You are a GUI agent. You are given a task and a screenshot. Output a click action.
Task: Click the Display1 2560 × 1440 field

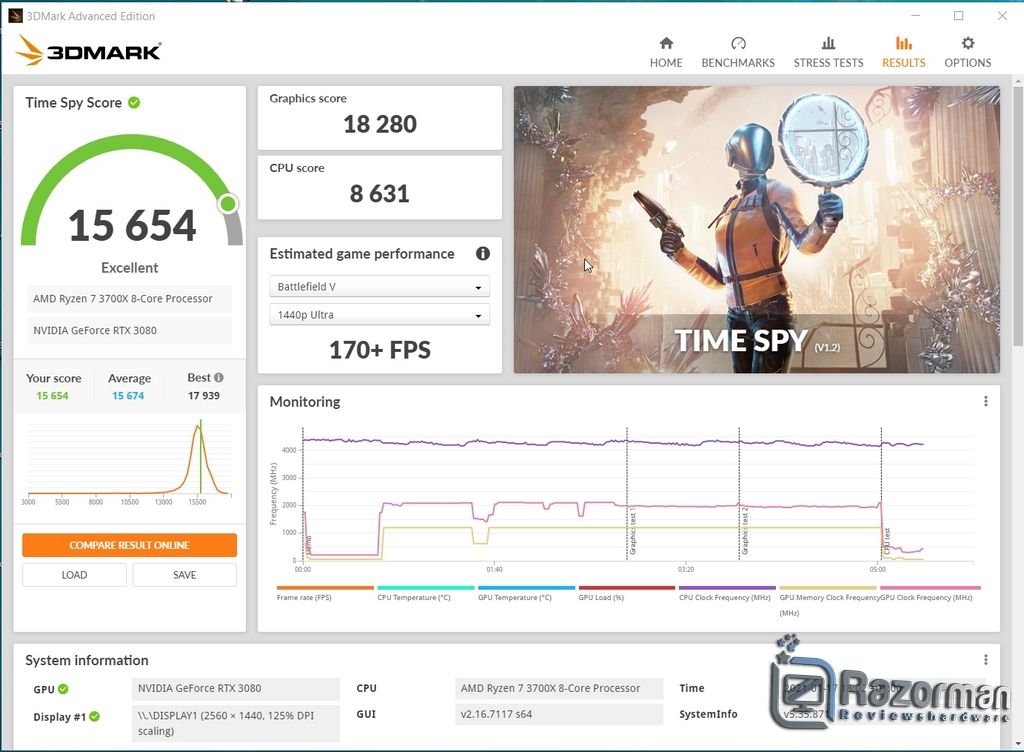coord(236,723)
